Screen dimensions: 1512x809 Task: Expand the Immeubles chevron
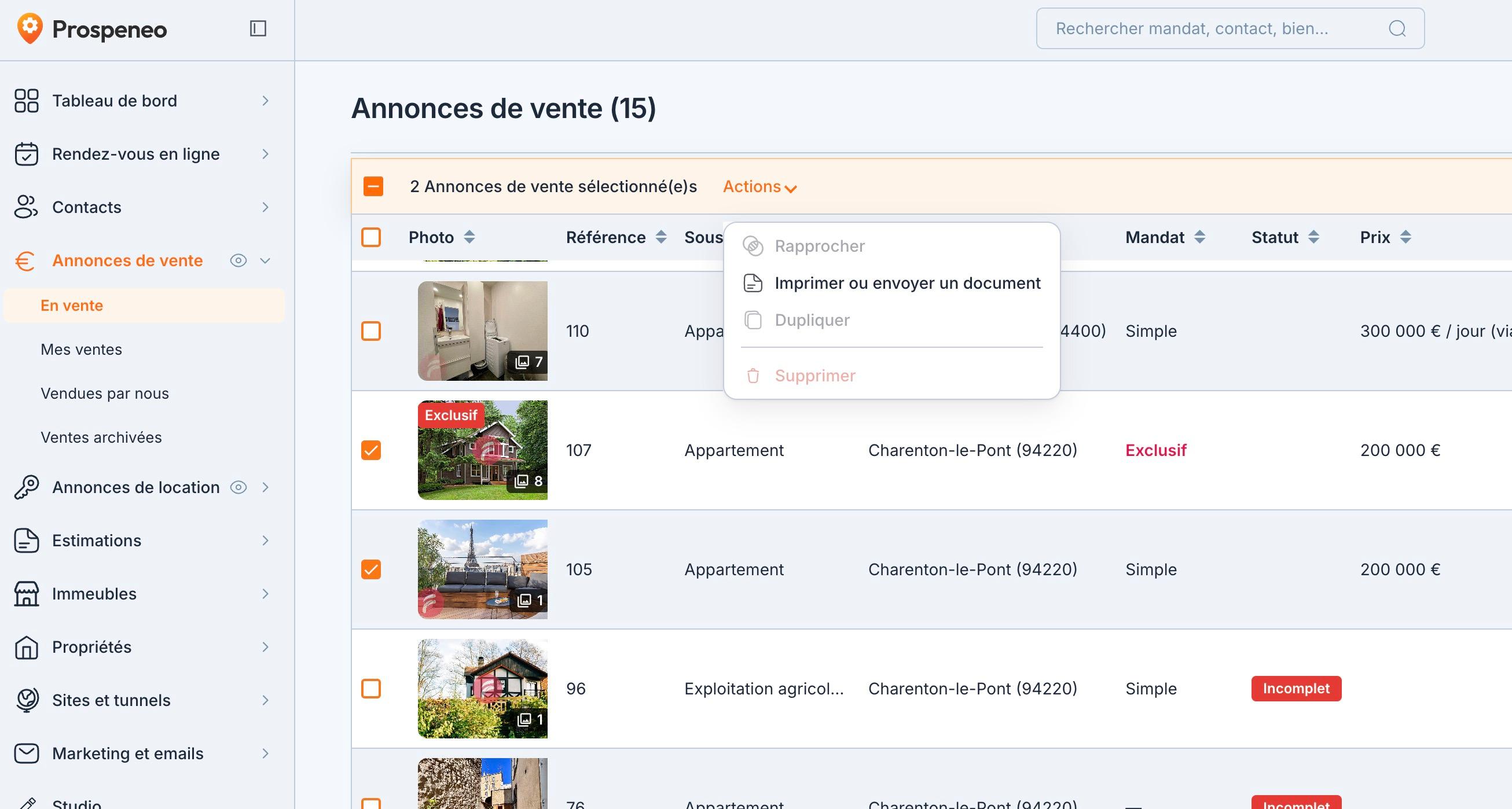265,594
